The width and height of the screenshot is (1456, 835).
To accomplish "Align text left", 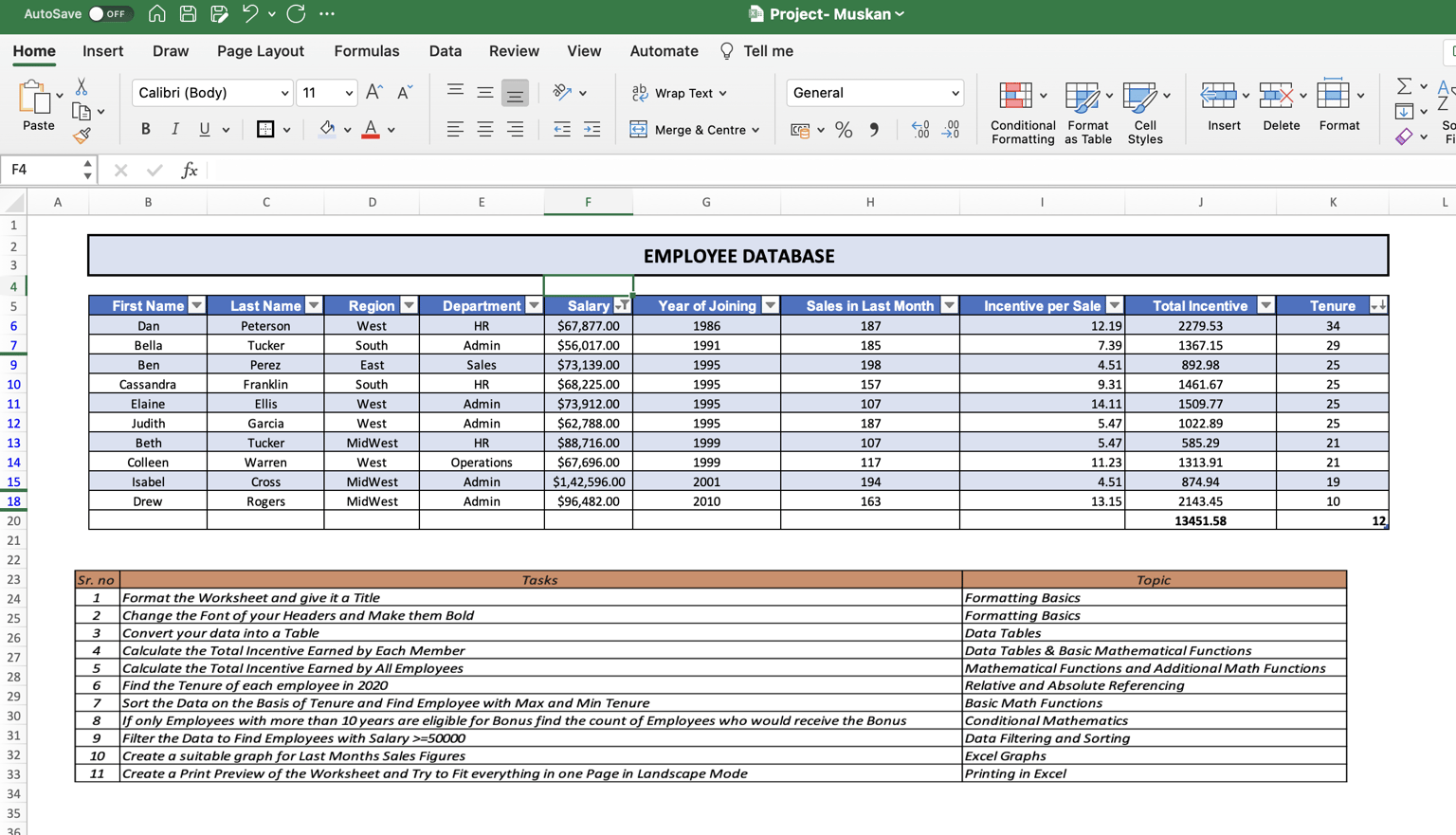I will (455, 129).
